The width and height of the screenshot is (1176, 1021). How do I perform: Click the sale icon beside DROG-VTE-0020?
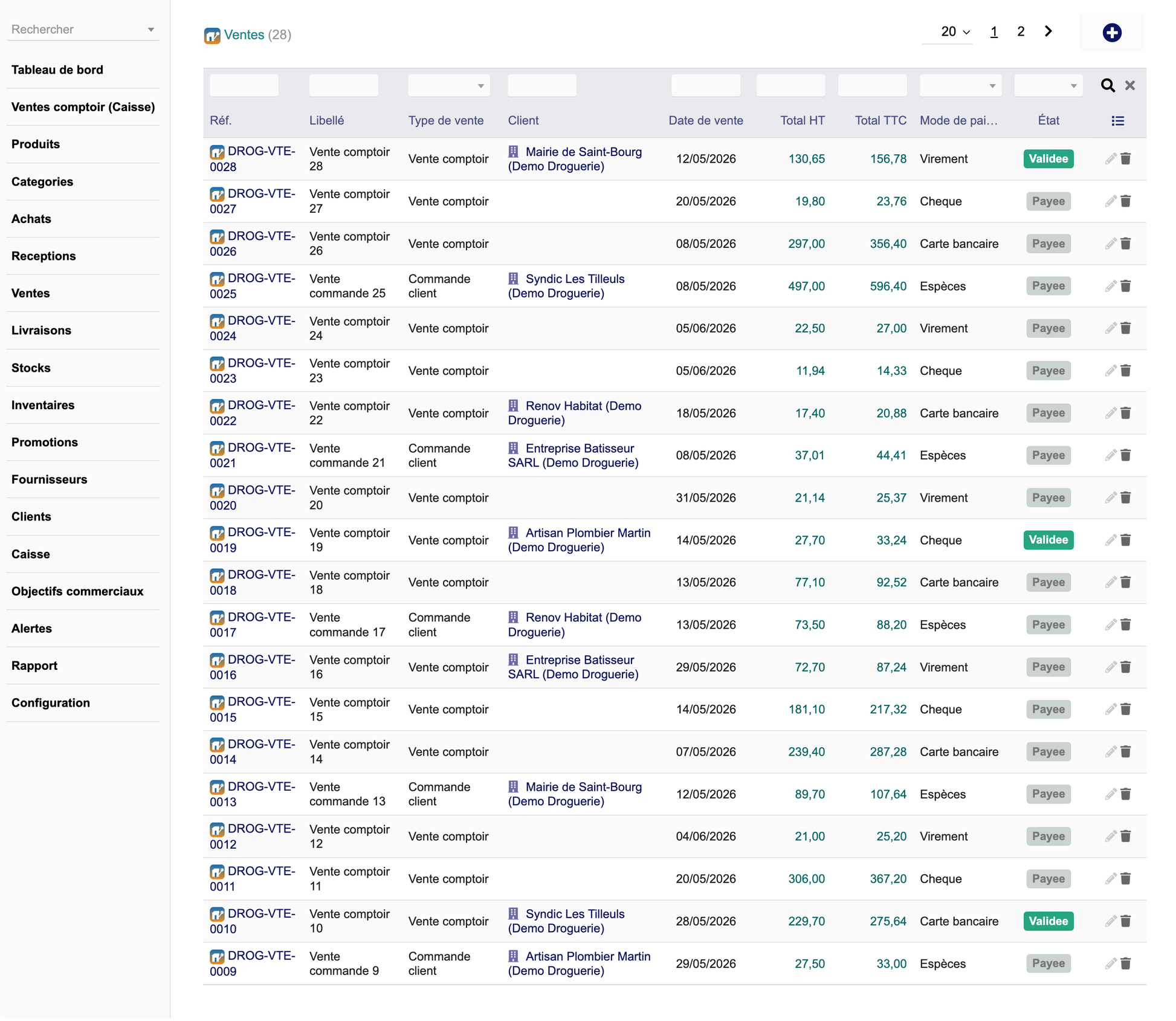(217, 491)
